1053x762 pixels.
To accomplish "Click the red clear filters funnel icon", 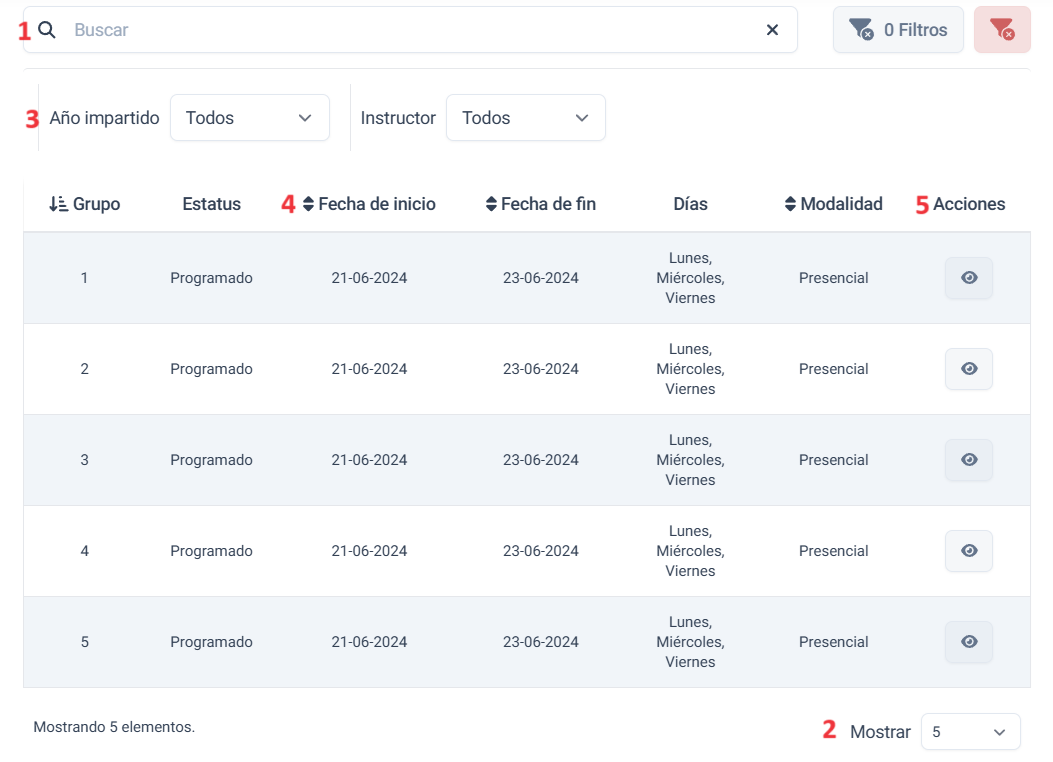I will 1002,30.
